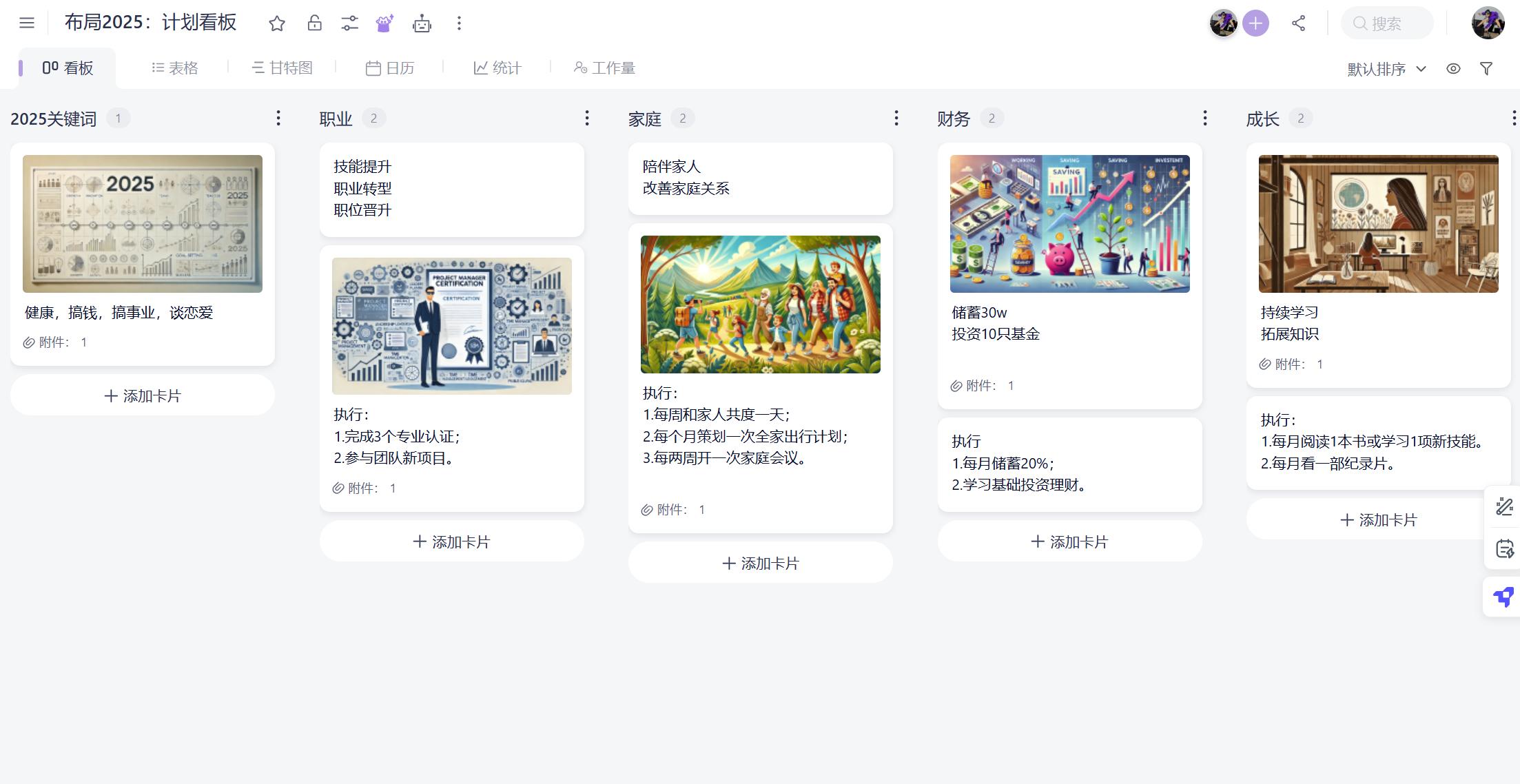This screenshot has height=784, width=1520.
Task: Open the quick calendar-create icon on the right edge
Action: coord(1503,550)
